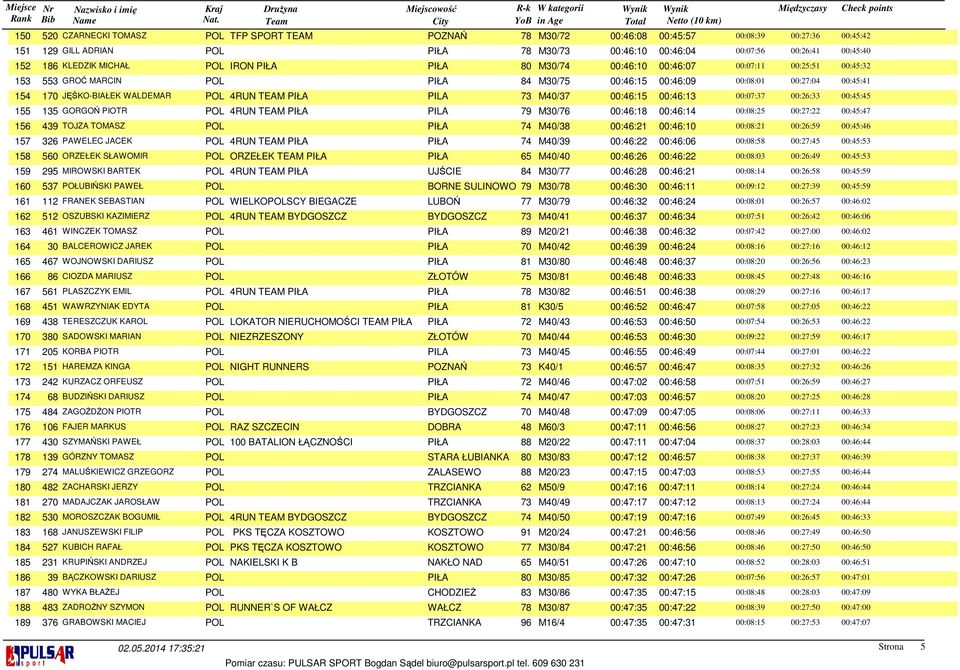Click the team WIELKOPOLSCY BIEGACZE
The image size is (960, 670).
tap(293, 201)
